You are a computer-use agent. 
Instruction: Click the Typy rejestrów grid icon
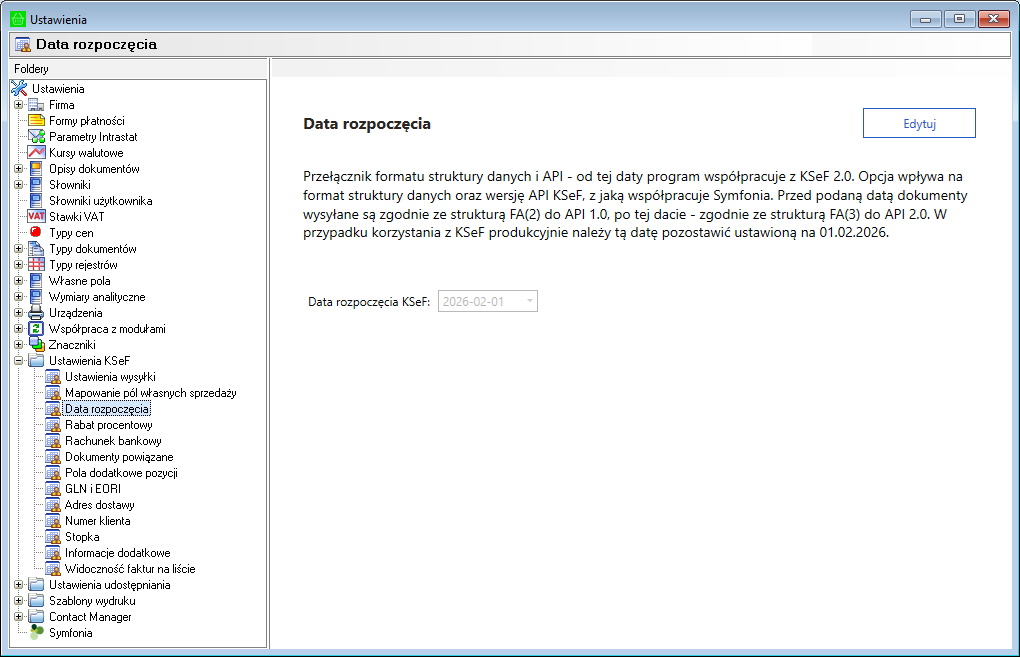[x=36, y=265]
